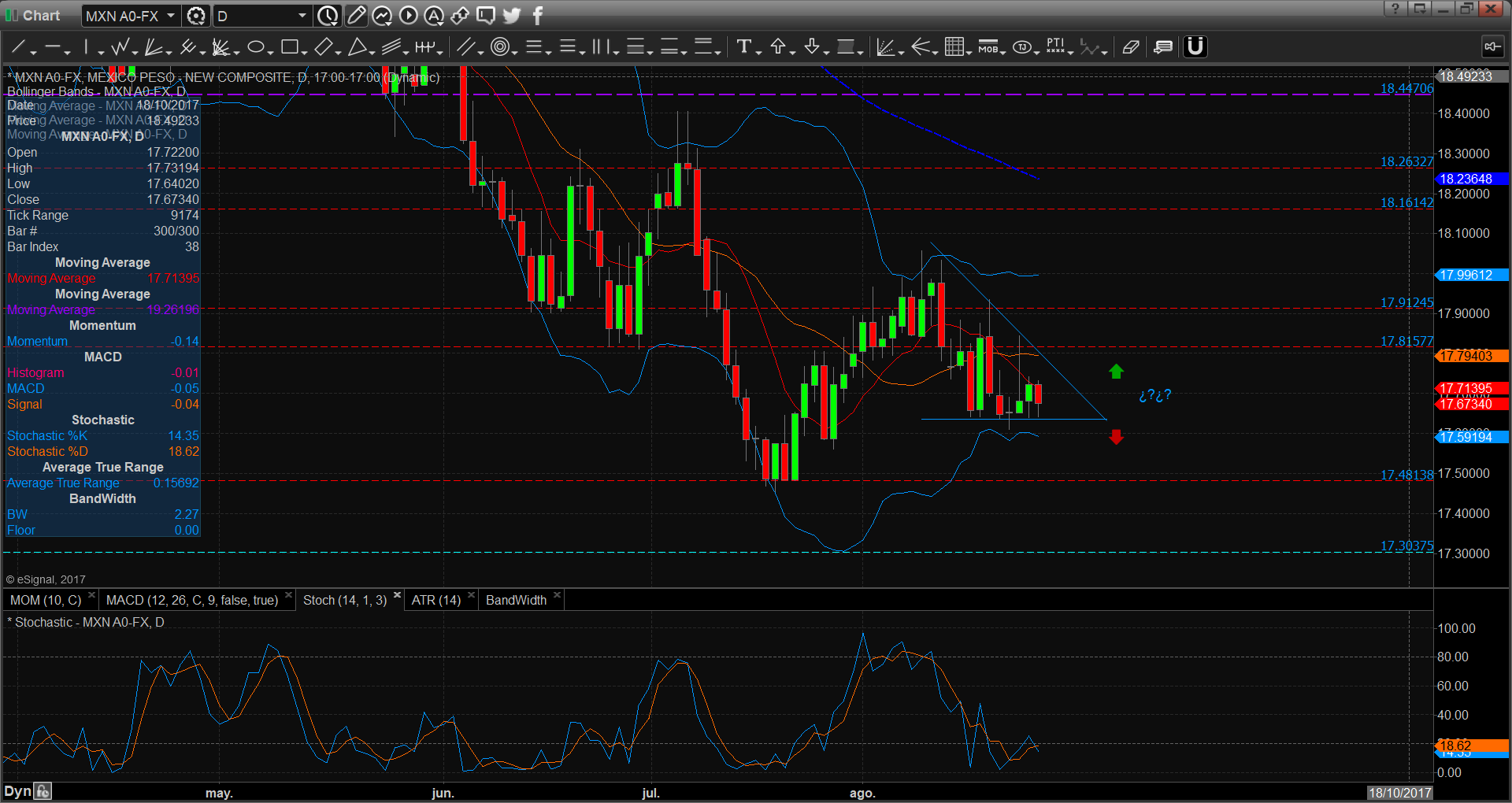Switch to ATR (14) tab
The width and height of the screenshot is (1512, 803).
(436, 600)
